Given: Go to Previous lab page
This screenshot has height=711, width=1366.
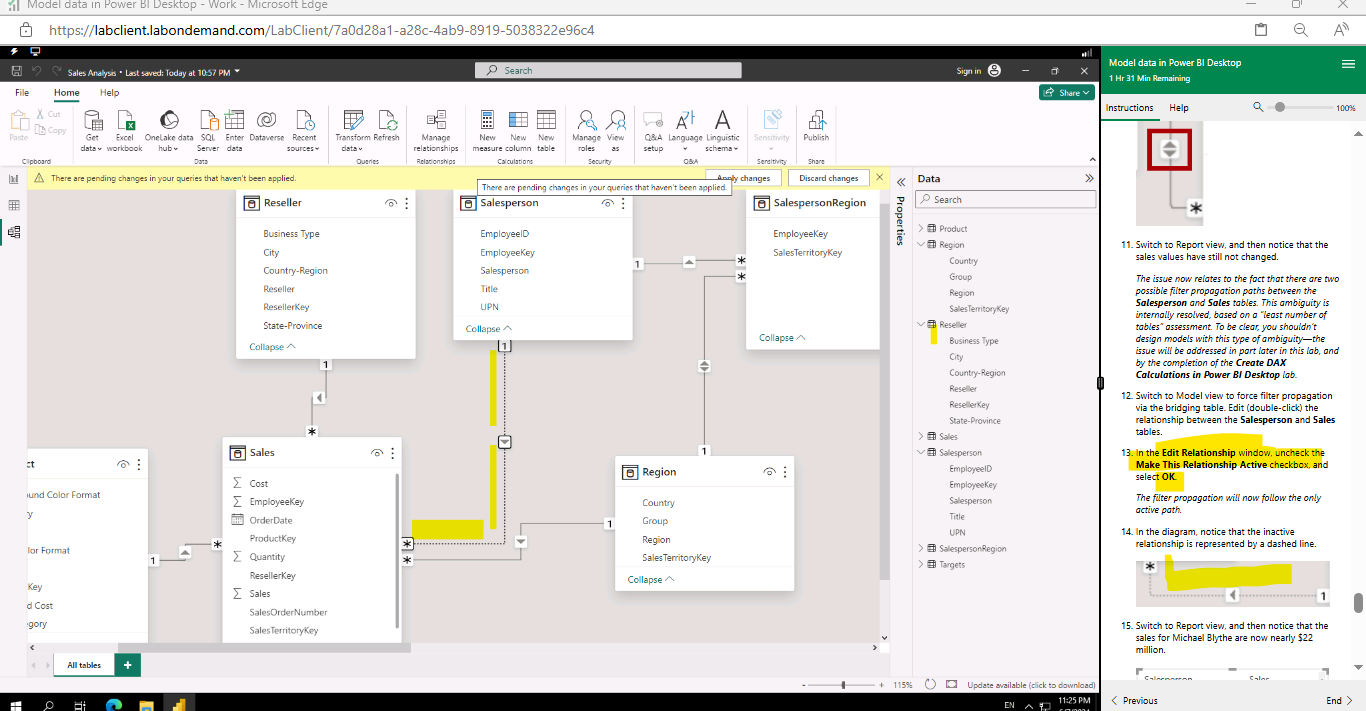Looking at the screenshot, I should (1134, 701).
